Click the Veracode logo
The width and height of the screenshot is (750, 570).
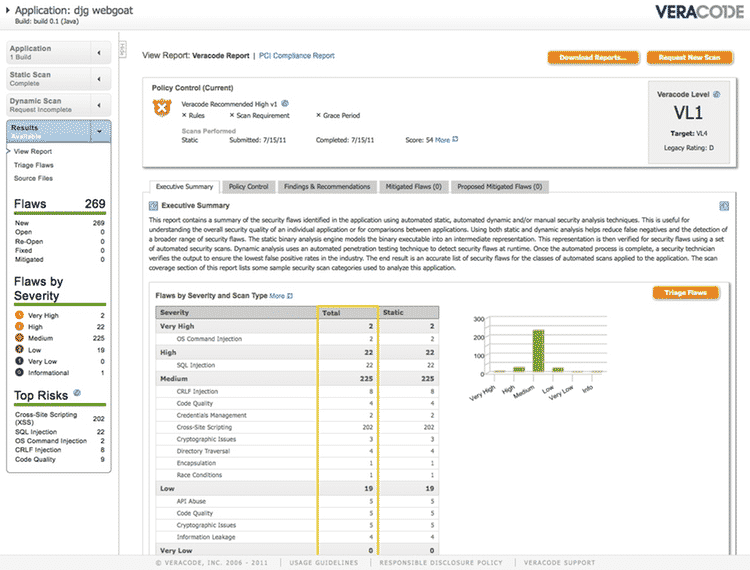click(699, 12)
